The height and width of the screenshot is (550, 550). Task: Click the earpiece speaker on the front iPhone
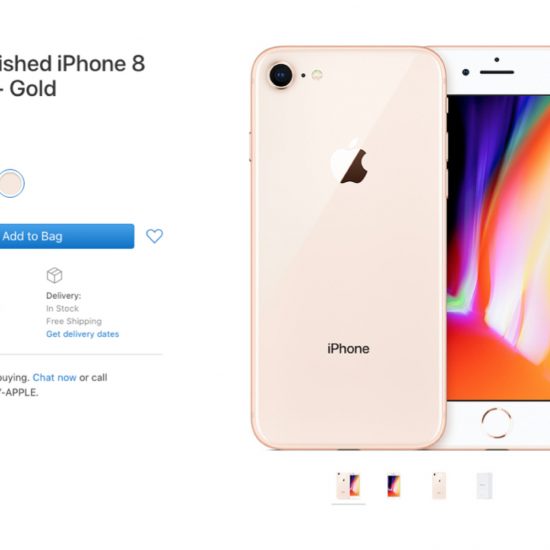pos(497,72)
